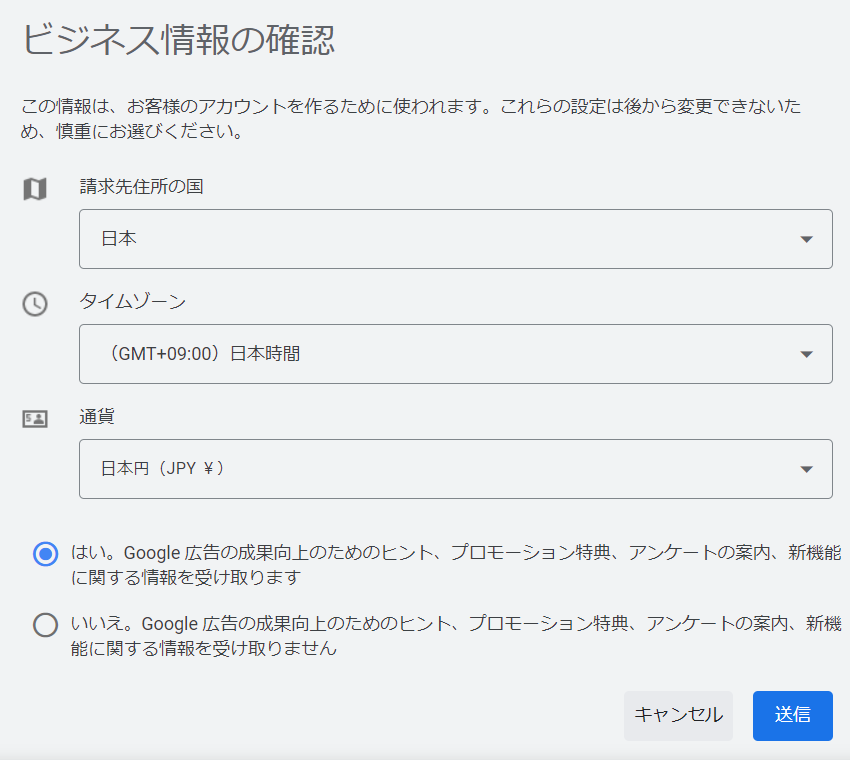Click the はい option label text
This screenshot has height=760, width=850.
[x=456, y=565]
